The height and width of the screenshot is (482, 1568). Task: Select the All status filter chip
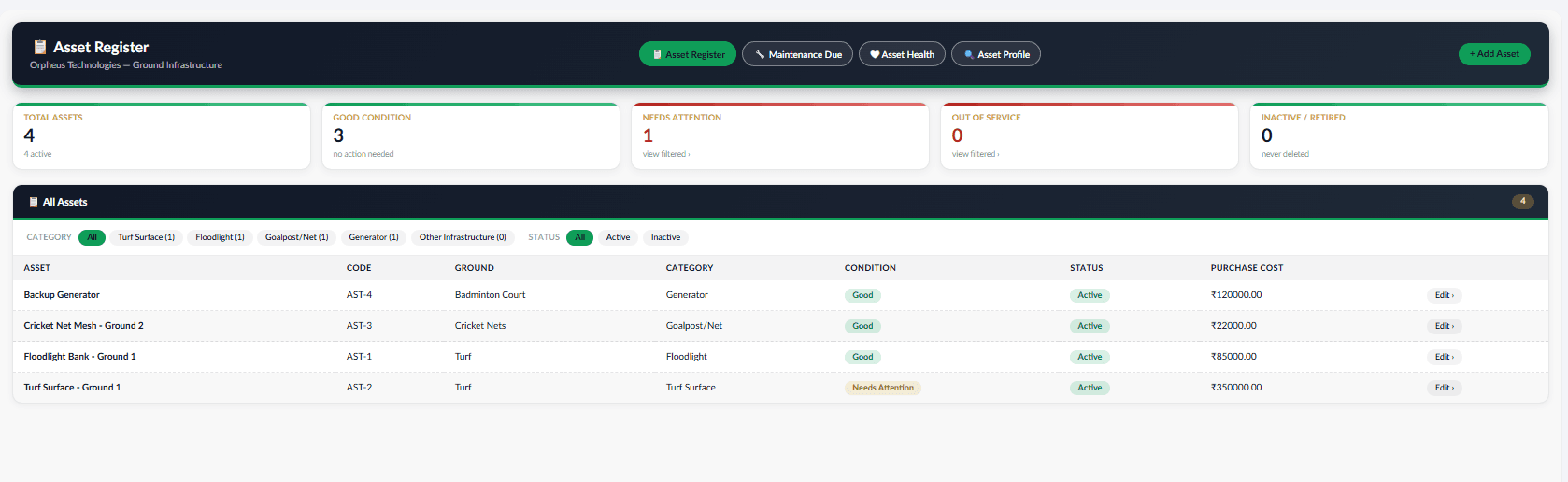[x=579, y=237]
